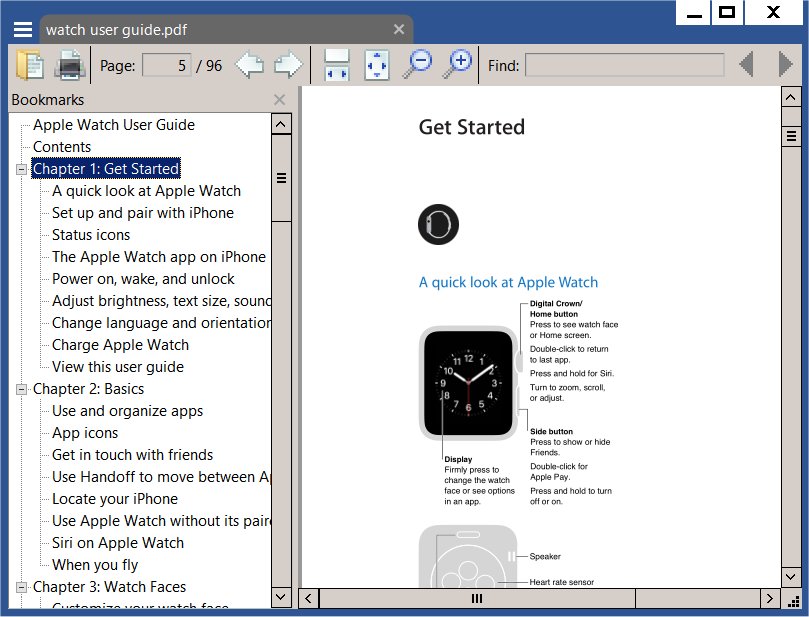Viewport: 809px width, 617px height.
Task: Open Get in touch with friends
Action: (x=133, y=455)
